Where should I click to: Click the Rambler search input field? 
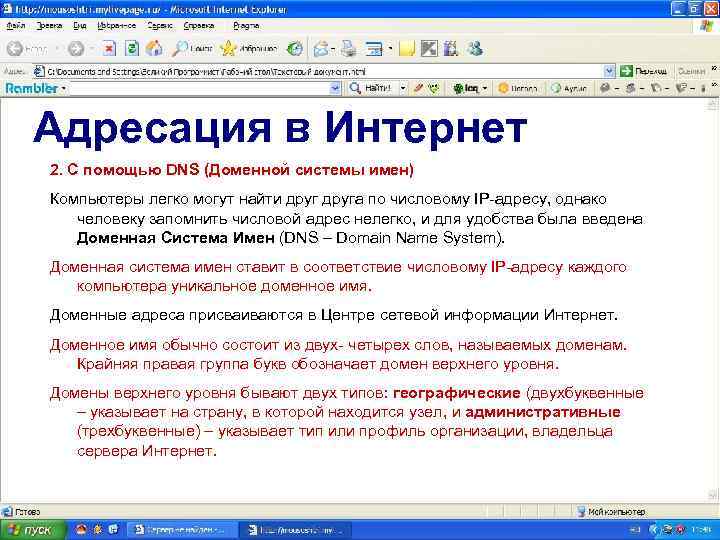pyautogui.click(x=199, y=88)
